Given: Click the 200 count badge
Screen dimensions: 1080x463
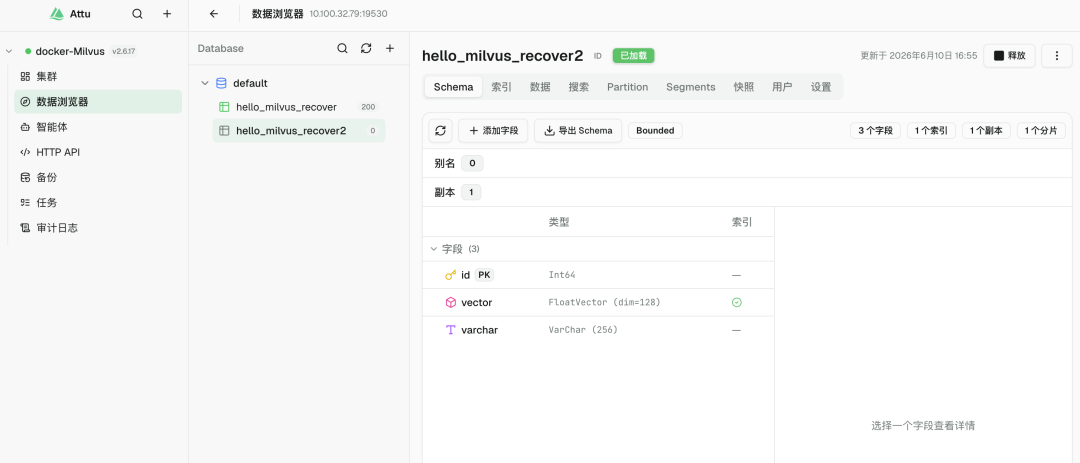Looking at the screenshot, I should click(368, 107).
